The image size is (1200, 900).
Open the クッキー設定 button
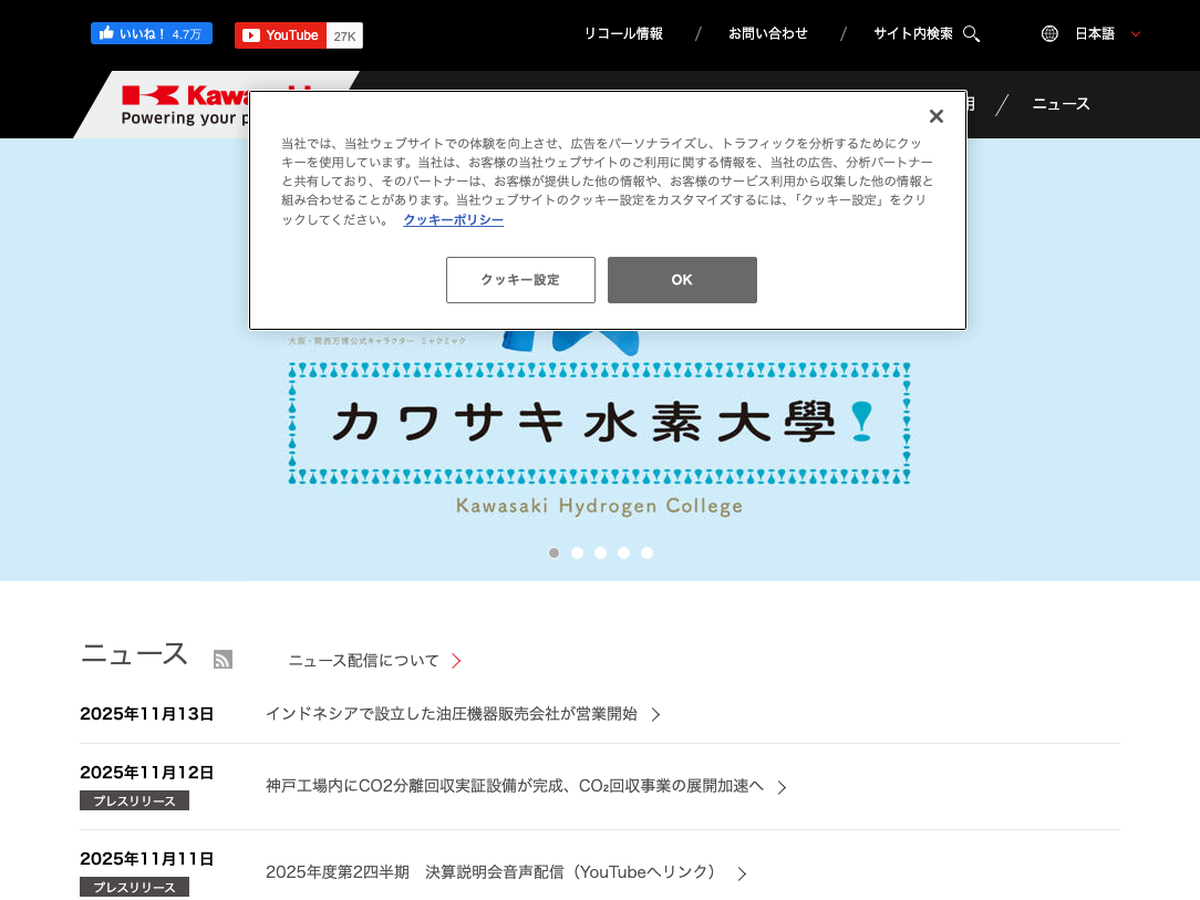(520, 280)
